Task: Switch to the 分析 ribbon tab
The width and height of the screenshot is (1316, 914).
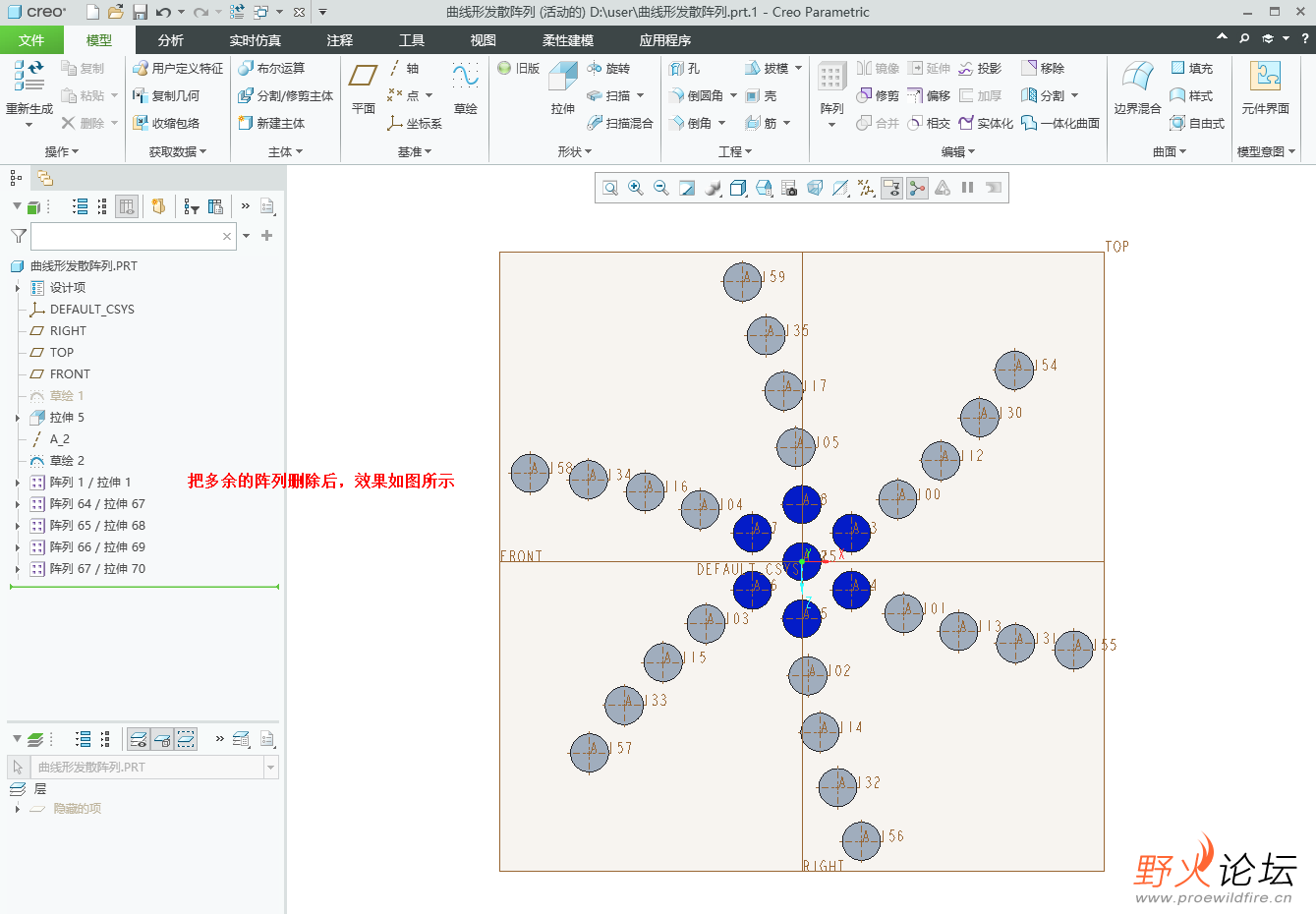Action: click(x=171, y=40)
